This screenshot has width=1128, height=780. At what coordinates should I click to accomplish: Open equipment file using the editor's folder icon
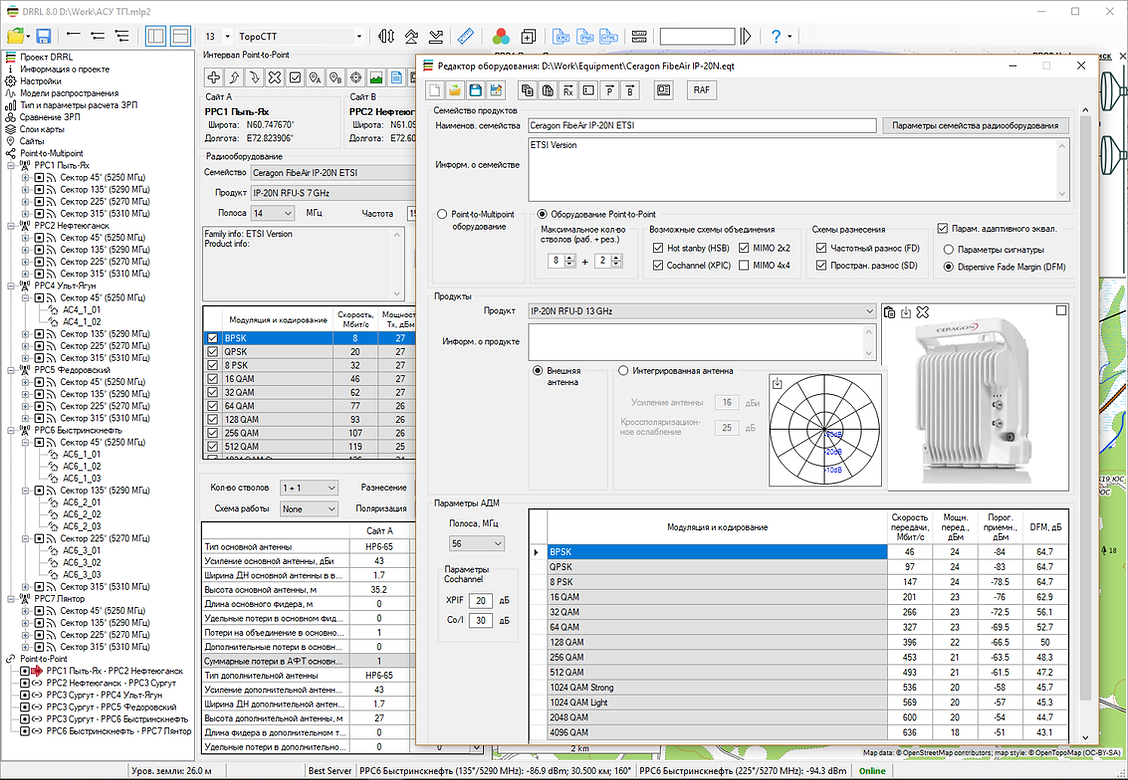(x=455, y=90)
